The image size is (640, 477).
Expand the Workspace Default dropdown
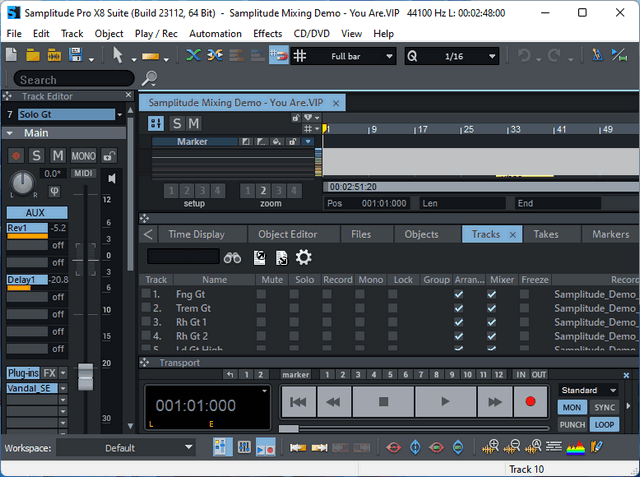[x=126, y=448]
